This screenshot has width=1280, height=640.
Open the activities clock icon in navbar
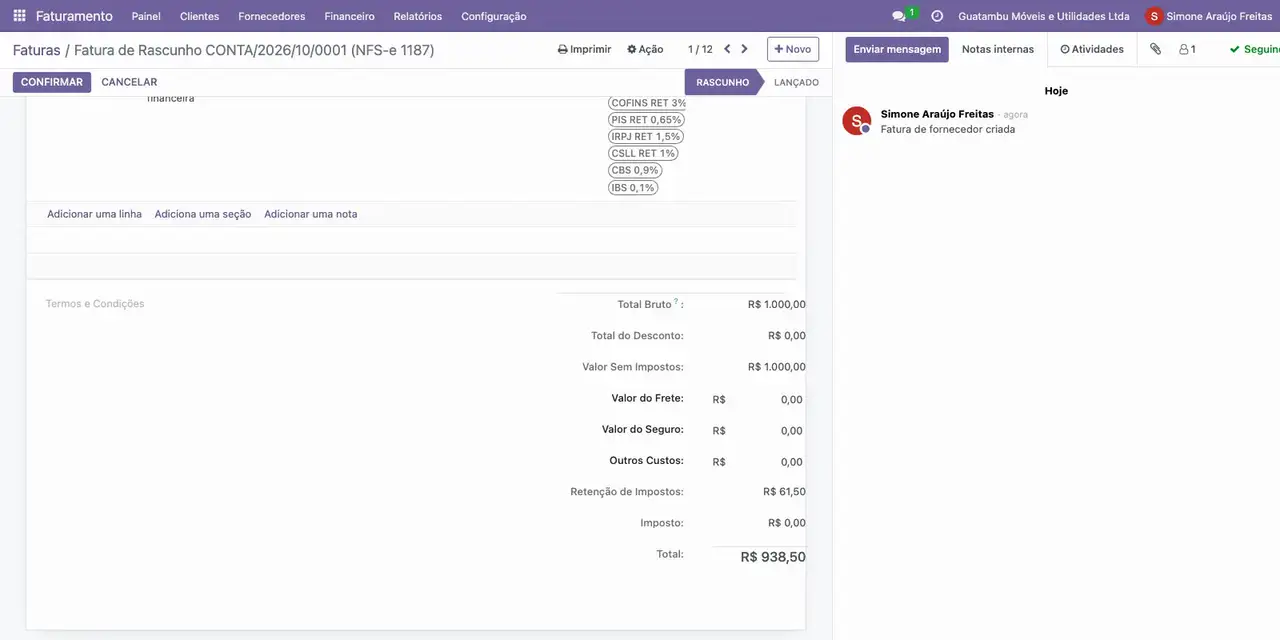pos(937,16)
